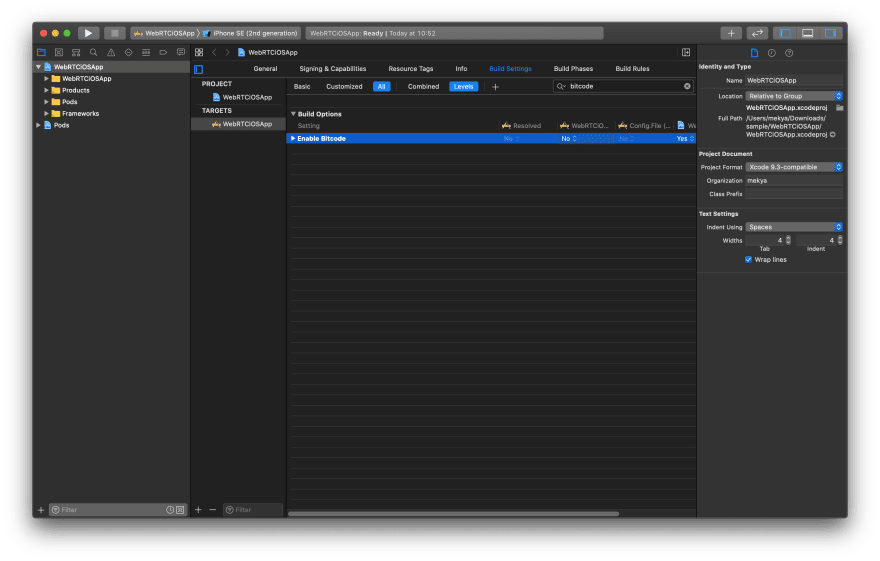Filter by recently modified files clock icon

[x=170, y=510]
